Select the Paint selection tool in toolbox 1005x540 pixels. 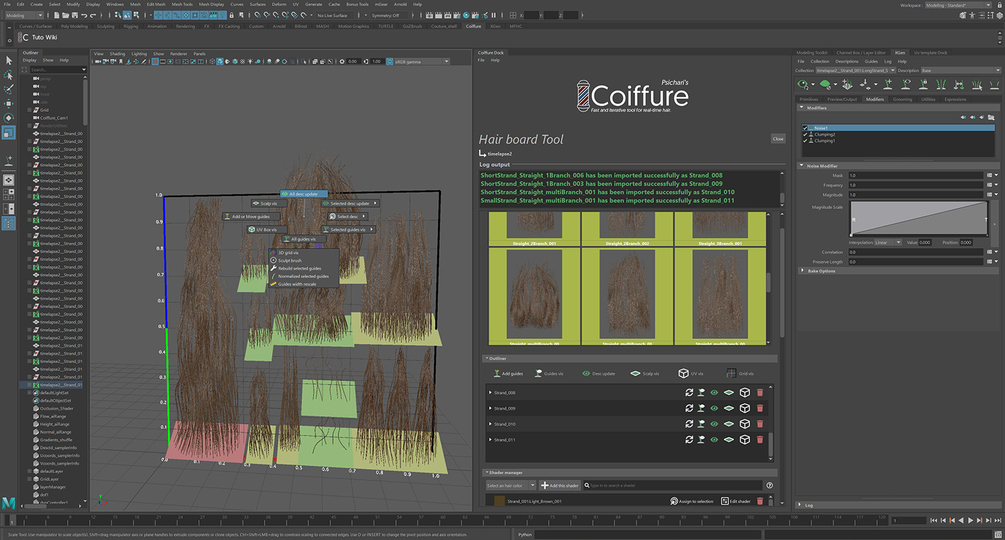[9, 89]
